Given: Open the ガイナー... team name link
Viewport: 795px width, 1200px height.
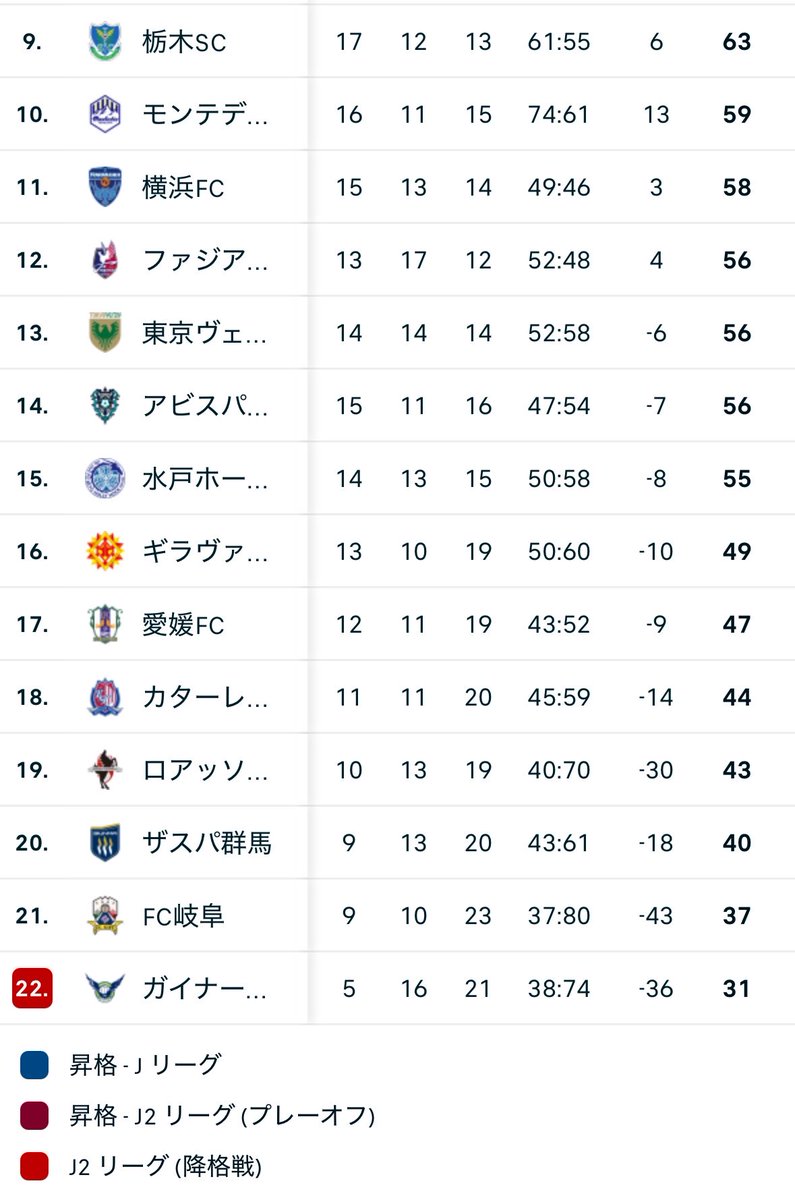Looking at the screenshot, I should pyautogui.click(x=205, y=989).
